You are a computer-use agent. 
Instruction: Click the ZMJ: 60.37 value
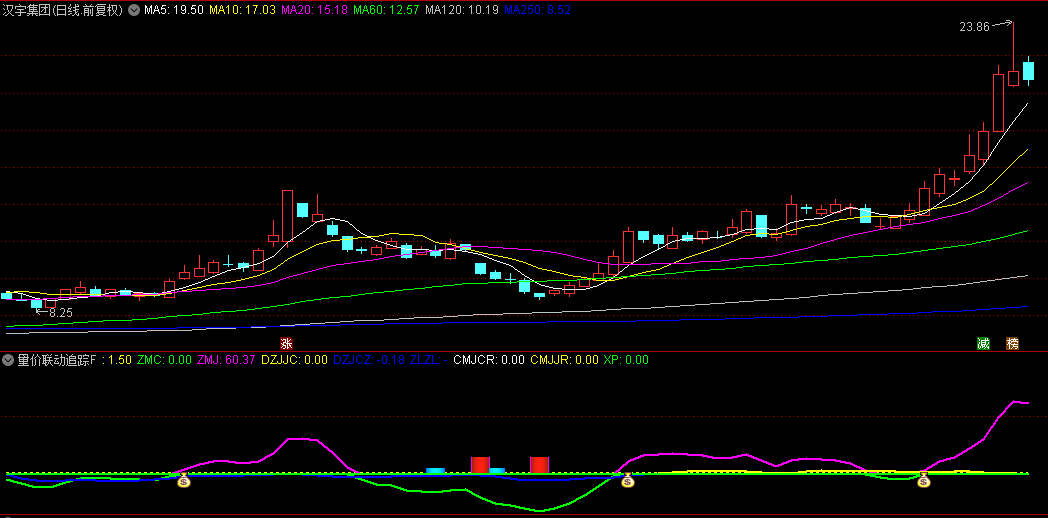(x=226, y=360)
